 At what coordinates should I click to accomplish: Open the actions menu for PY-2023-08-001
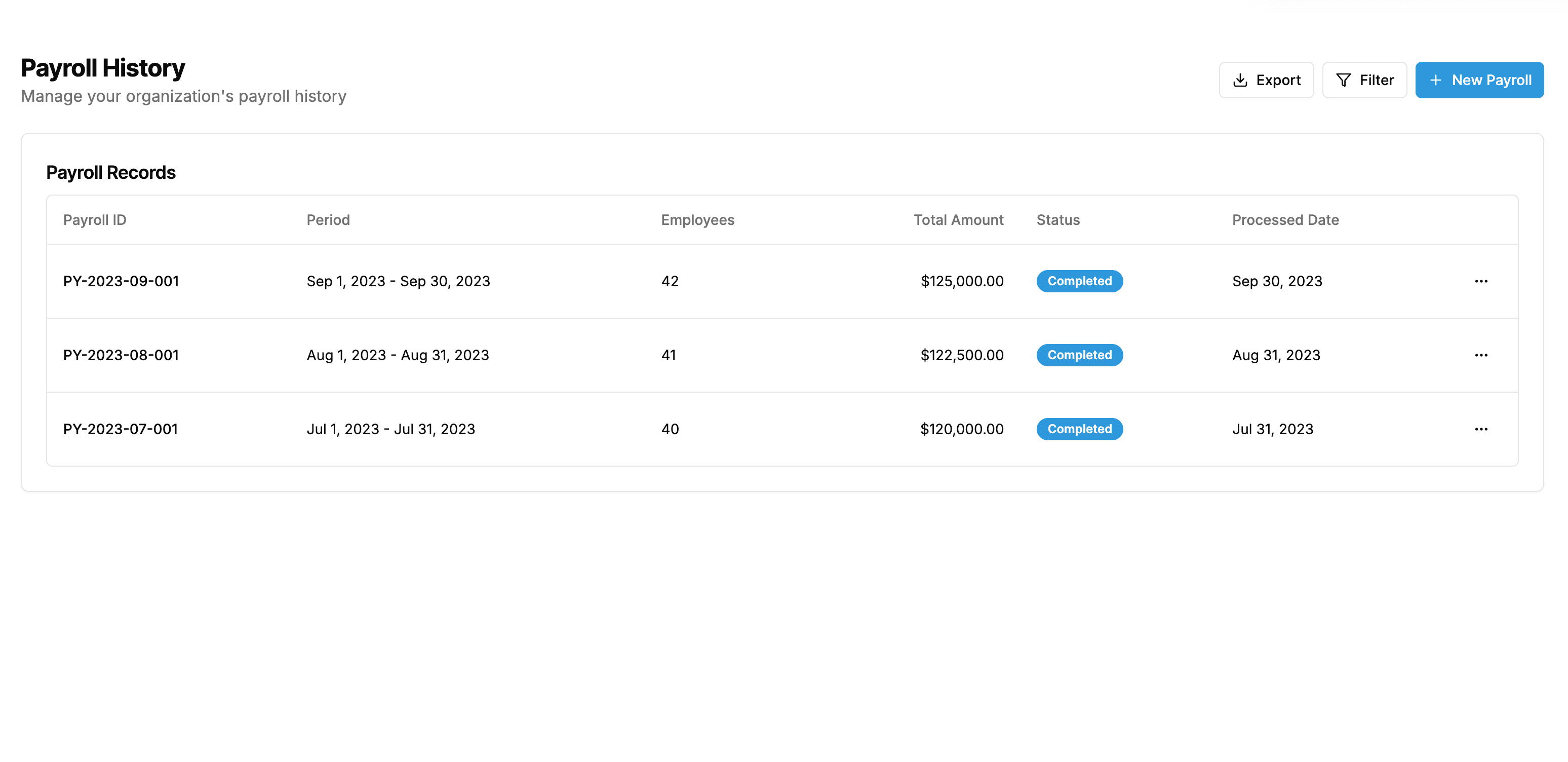(x=1481, y=355)
